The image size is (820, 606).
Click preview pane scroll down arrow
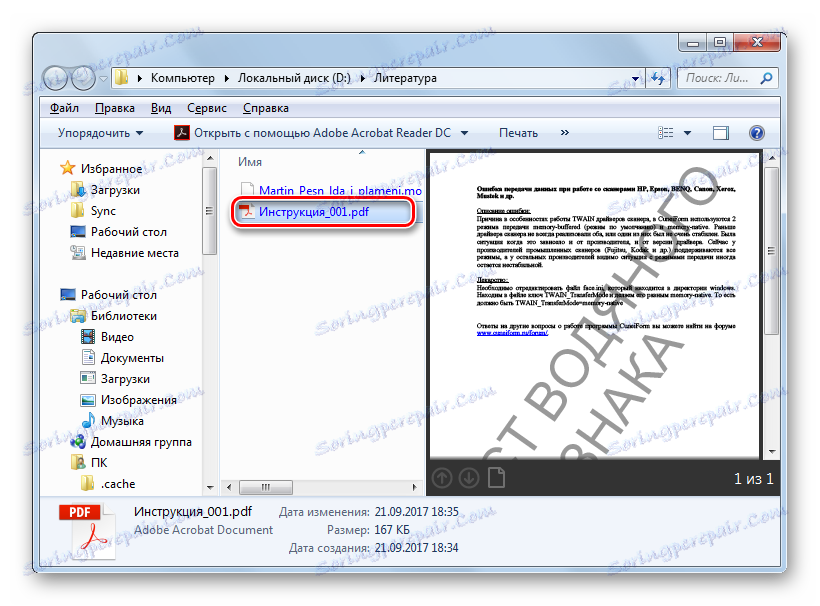coord(772,452)
